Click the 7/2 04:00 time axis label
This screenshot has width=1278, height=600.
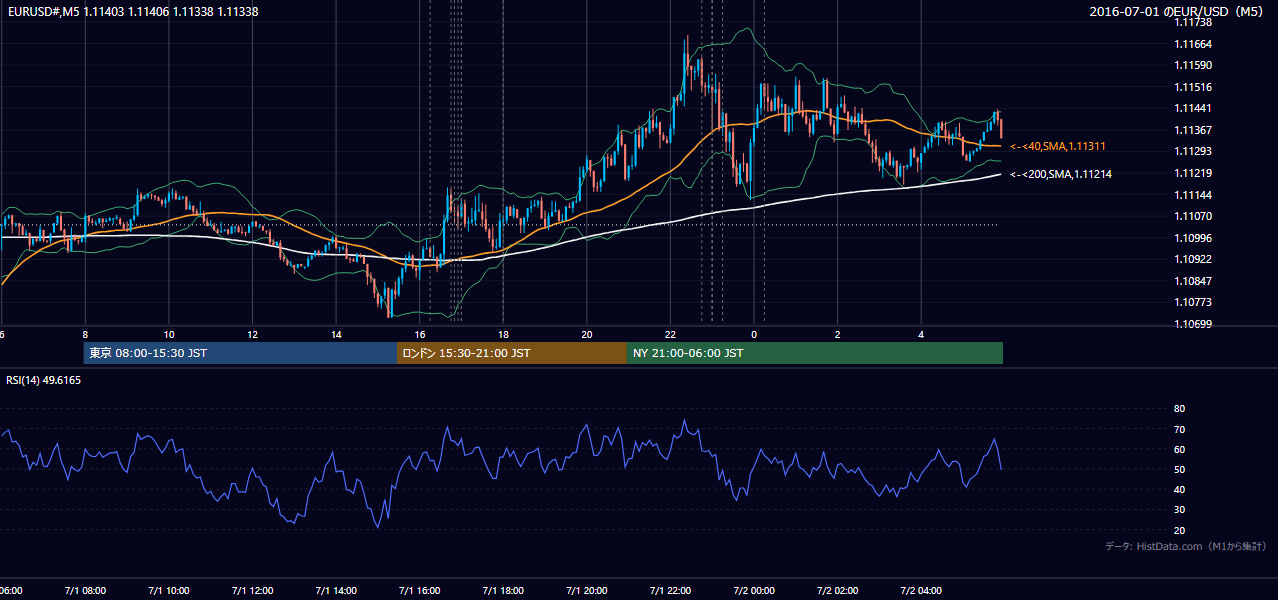(x=921, y=590)
